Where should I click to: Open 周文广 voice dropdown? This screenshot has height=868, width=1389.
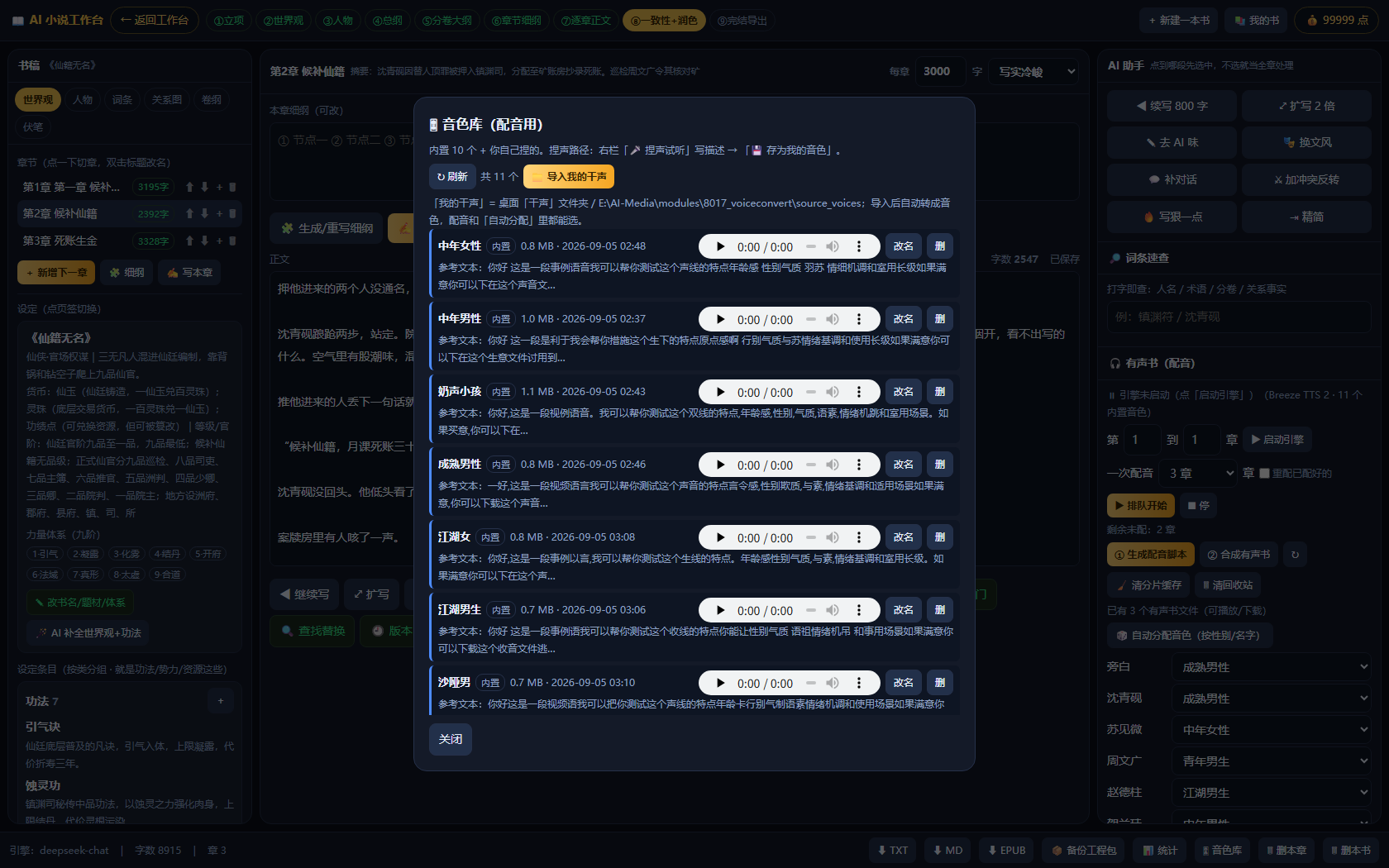1272,761
